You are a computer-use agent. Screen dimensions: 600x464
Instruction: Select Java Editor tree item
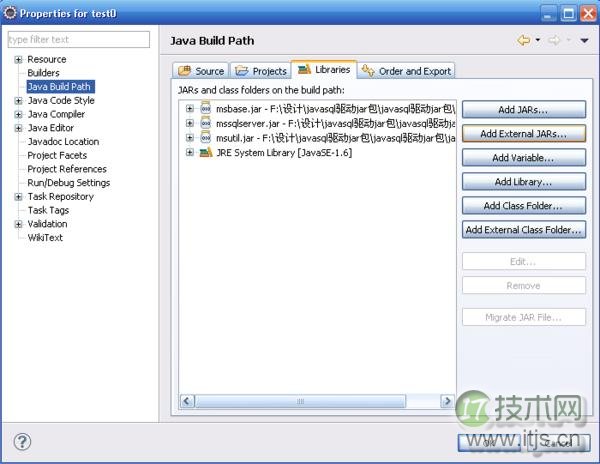pos(51,128)
